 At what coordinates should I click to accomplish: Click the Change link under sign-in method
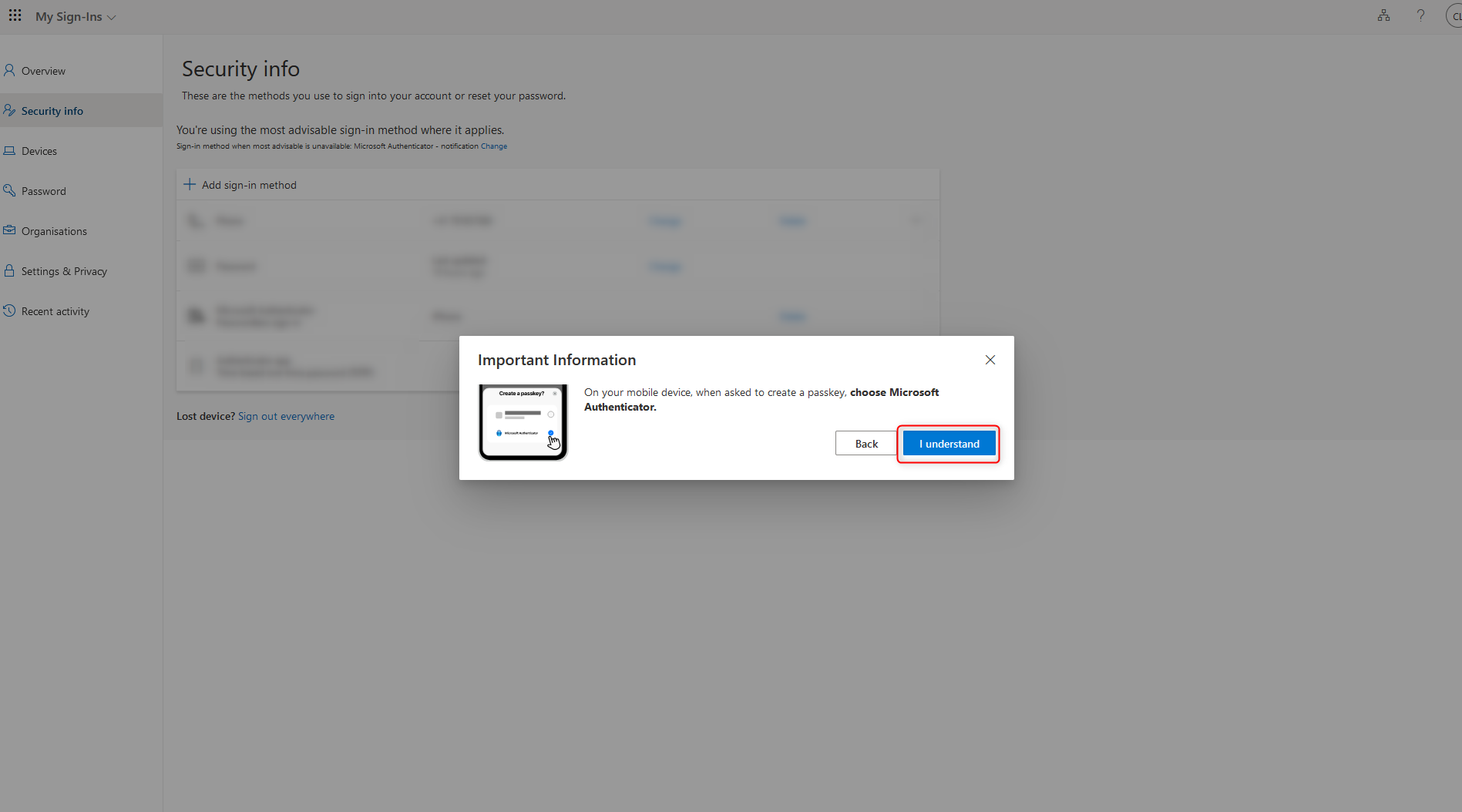tap(493, 146)
